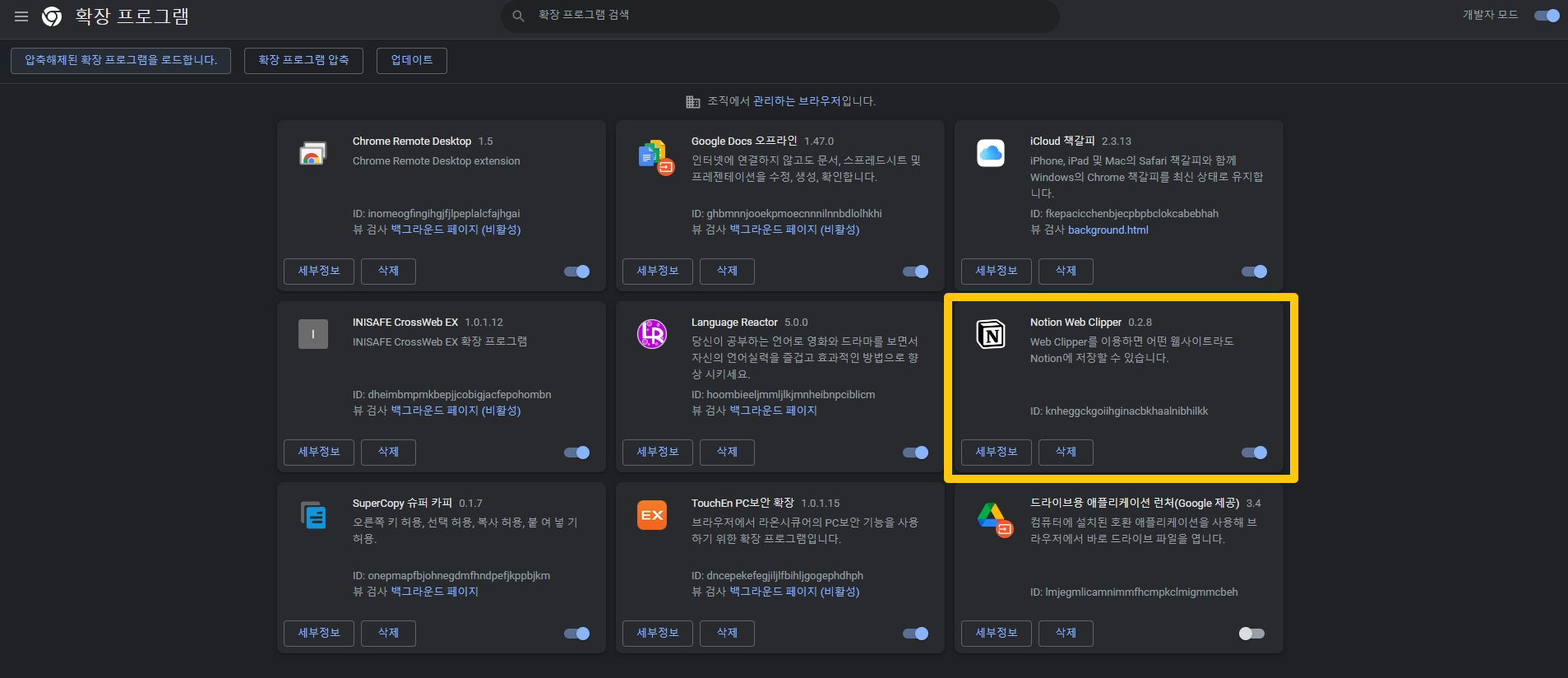Click the Google Drive launcher icon
Image resolution: width=1568 pixels, height=678 pixels.
point(994,518)
